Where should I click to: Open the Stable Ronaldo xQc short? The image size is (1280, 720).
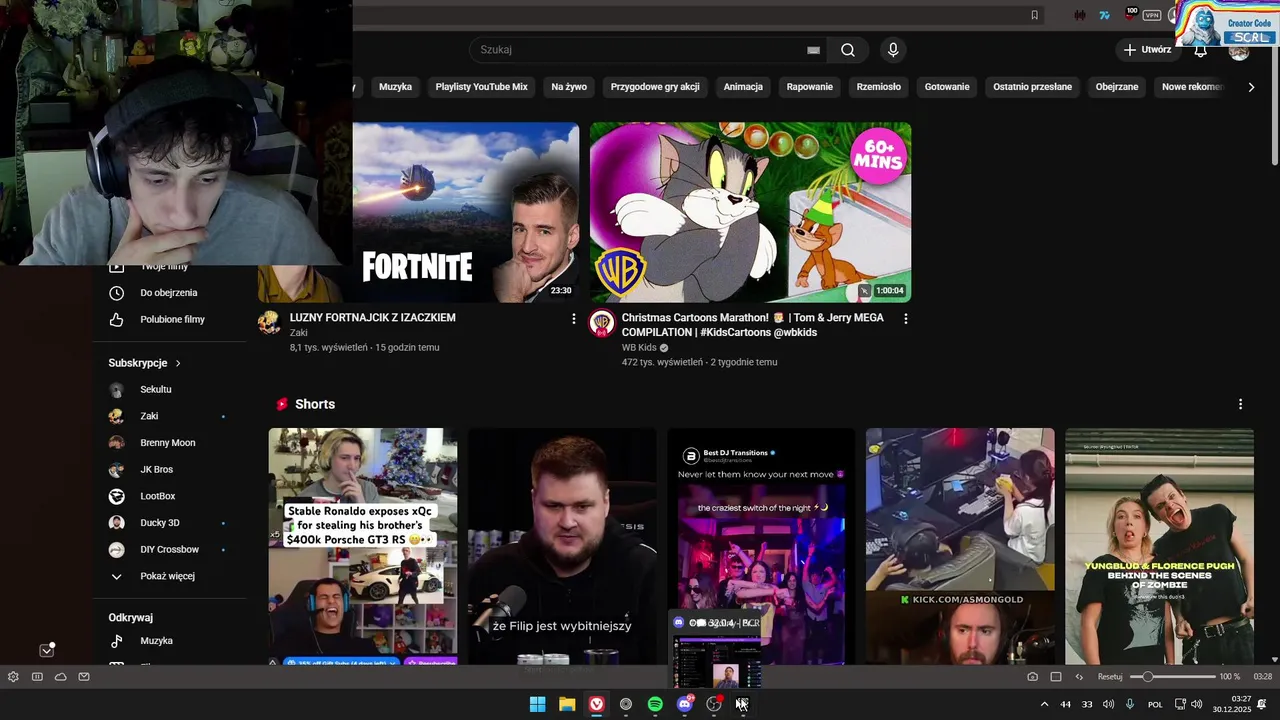363,546
